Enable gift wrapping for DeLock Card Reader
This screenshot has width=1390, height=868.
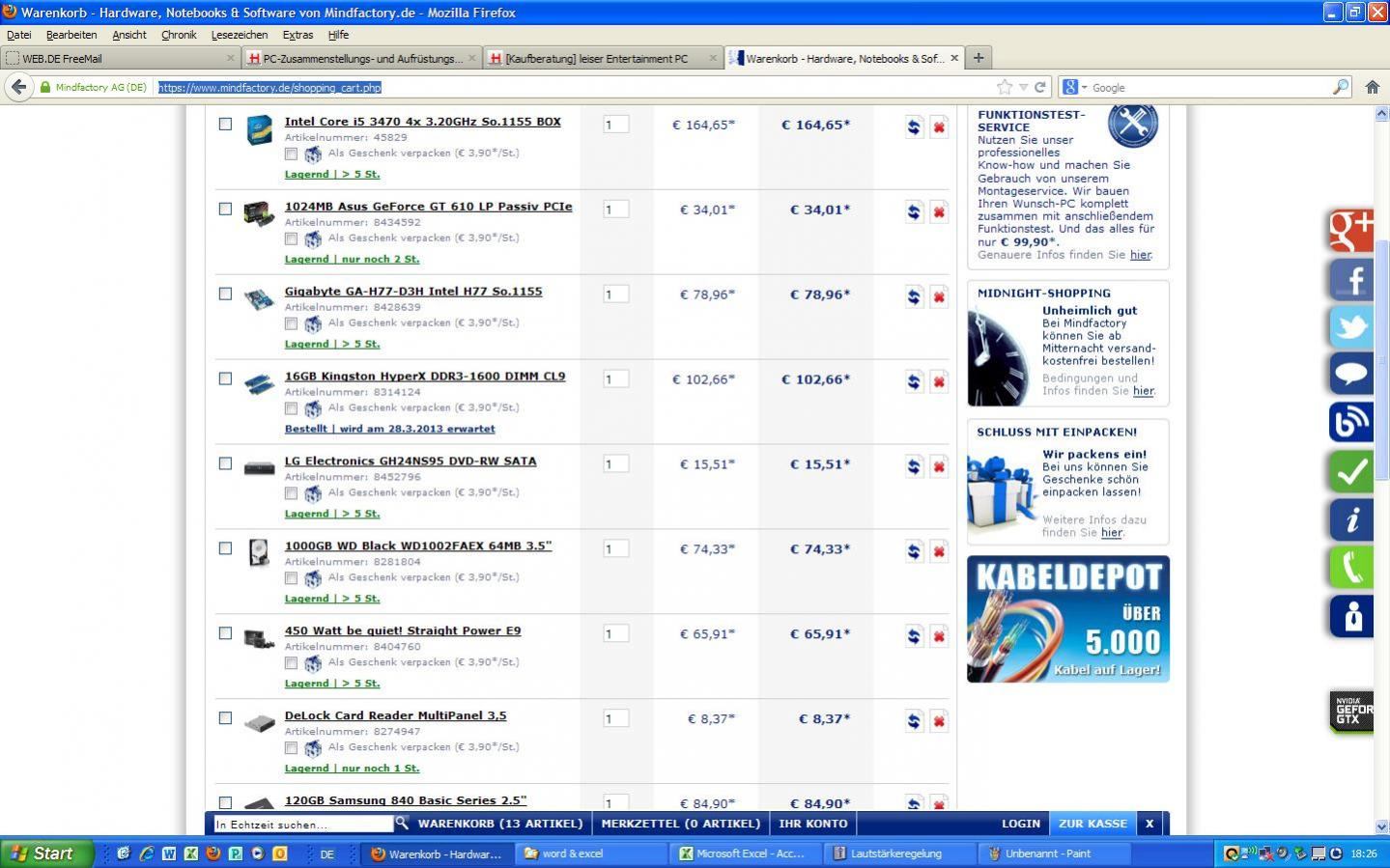[x=291, y=748]
